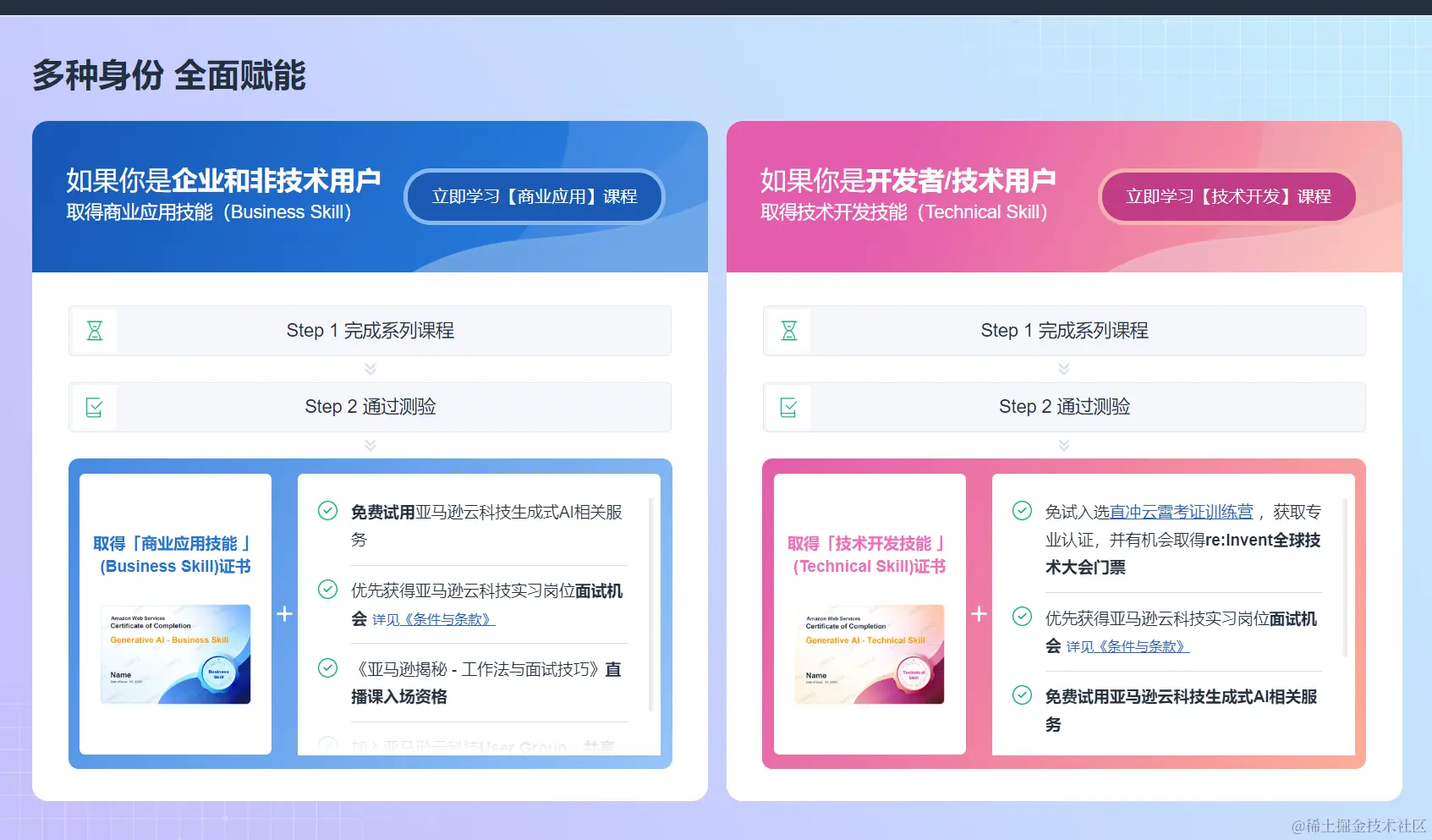Click the check icon beside 亚马逊揭秘直播课 benefit
Image resolution: width=1432 pixels, height=840 pixels.
[x=327, y=668]
